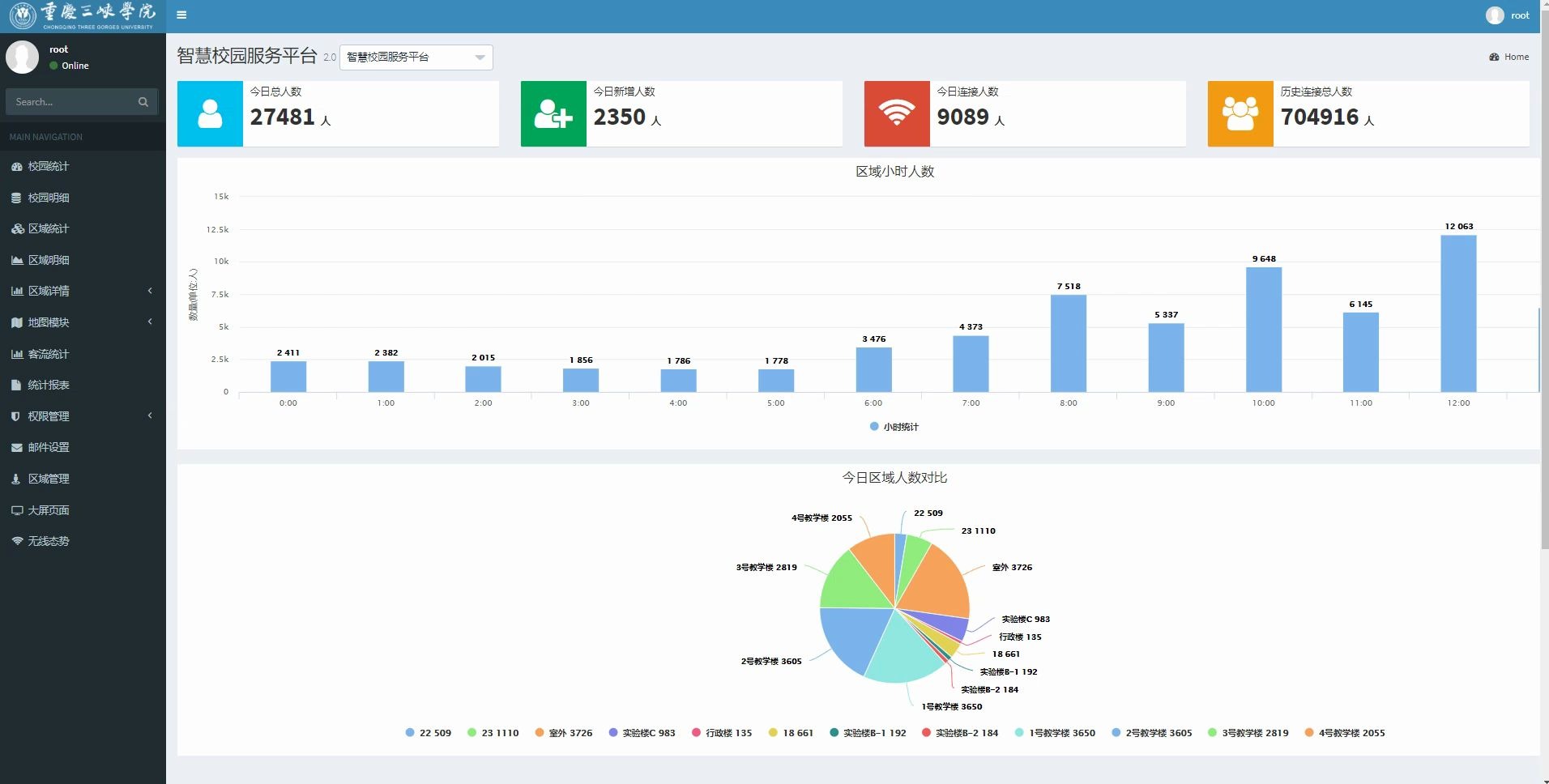Click the 今日区域人数对比 chart title

tap(894, 478)
